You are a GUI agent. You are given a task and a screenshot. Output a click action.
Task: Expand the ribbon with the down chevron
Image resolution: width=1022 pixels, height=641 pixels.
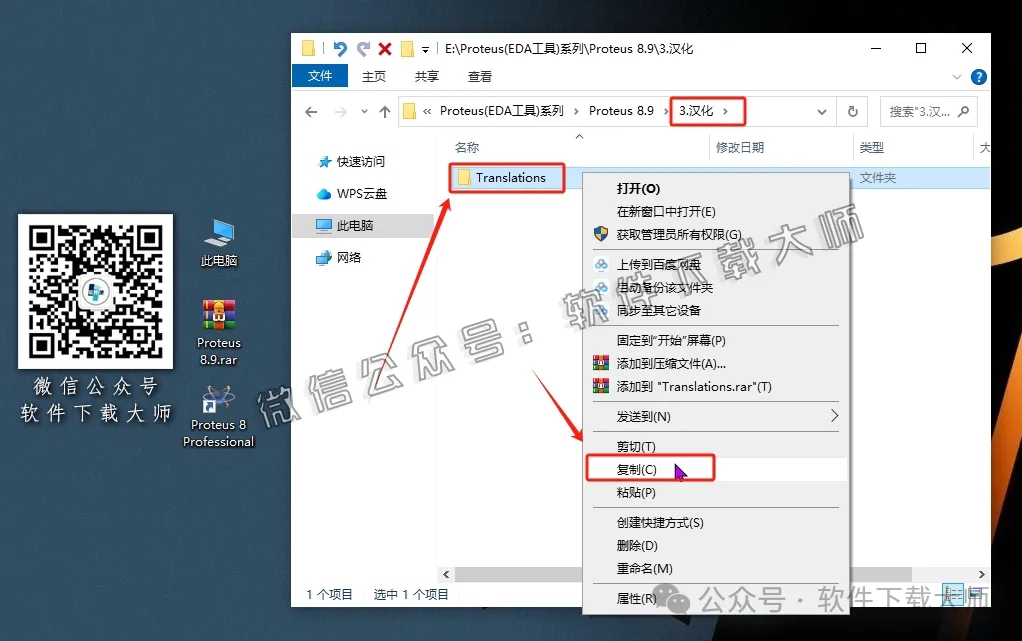[x=956, y=76]
